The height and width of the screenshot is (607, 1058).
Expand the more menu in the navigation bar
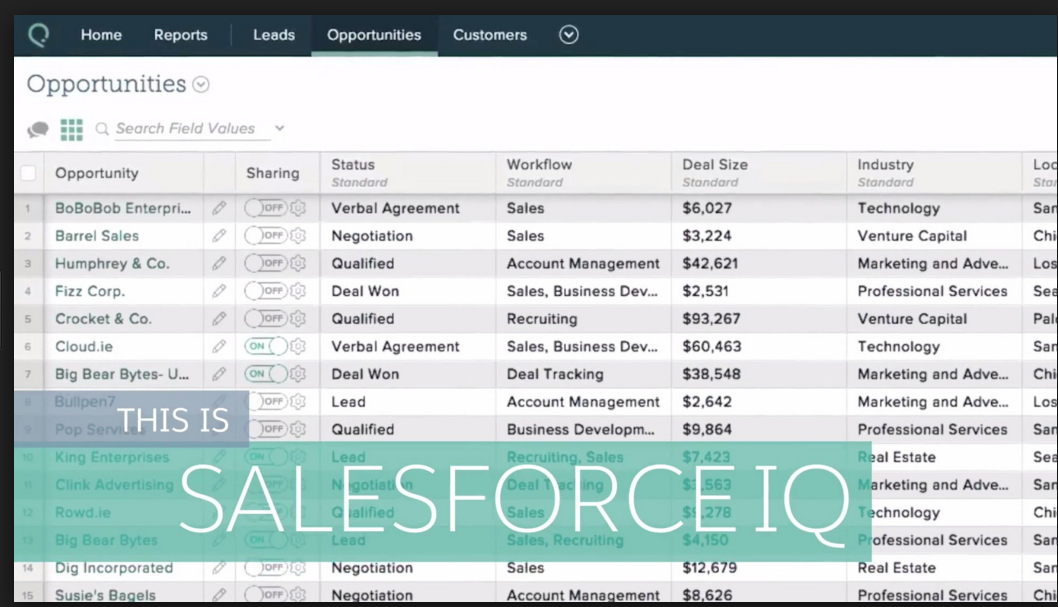click(x=569, y=34)
